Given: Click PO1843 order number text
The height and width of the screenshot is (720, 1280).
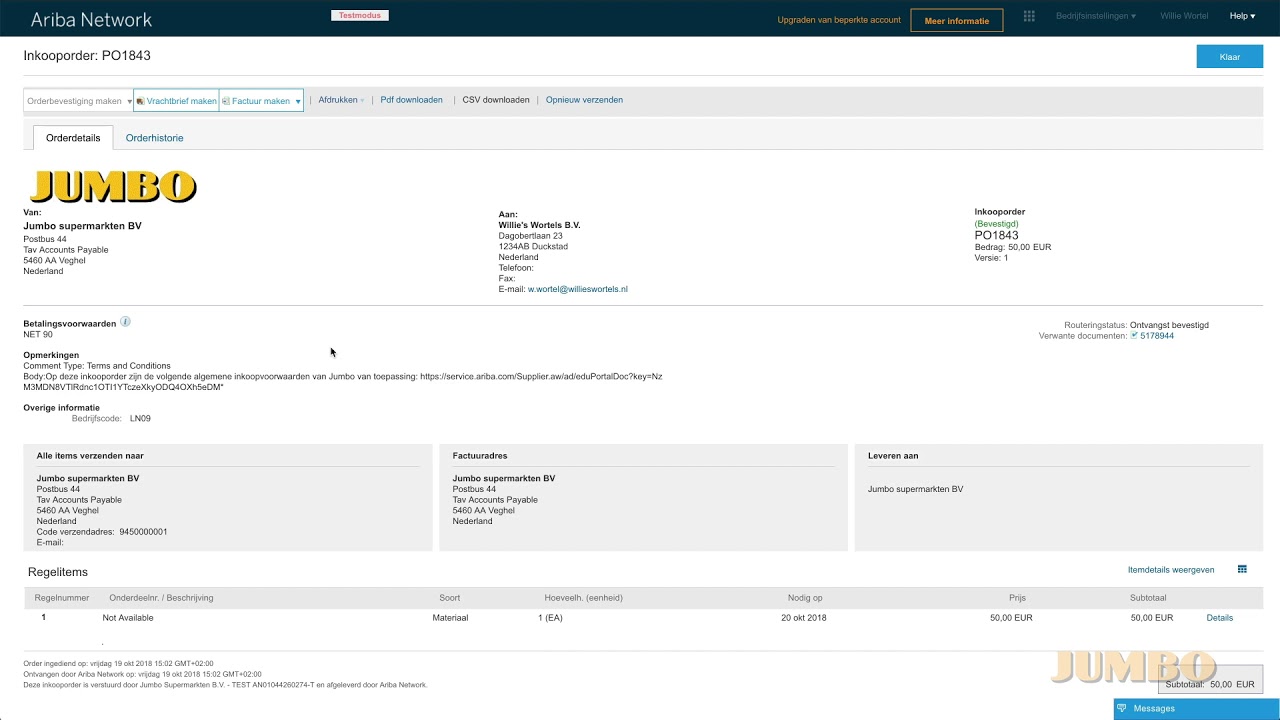Looking at the screenshot, I should click(x=996, y=235).
